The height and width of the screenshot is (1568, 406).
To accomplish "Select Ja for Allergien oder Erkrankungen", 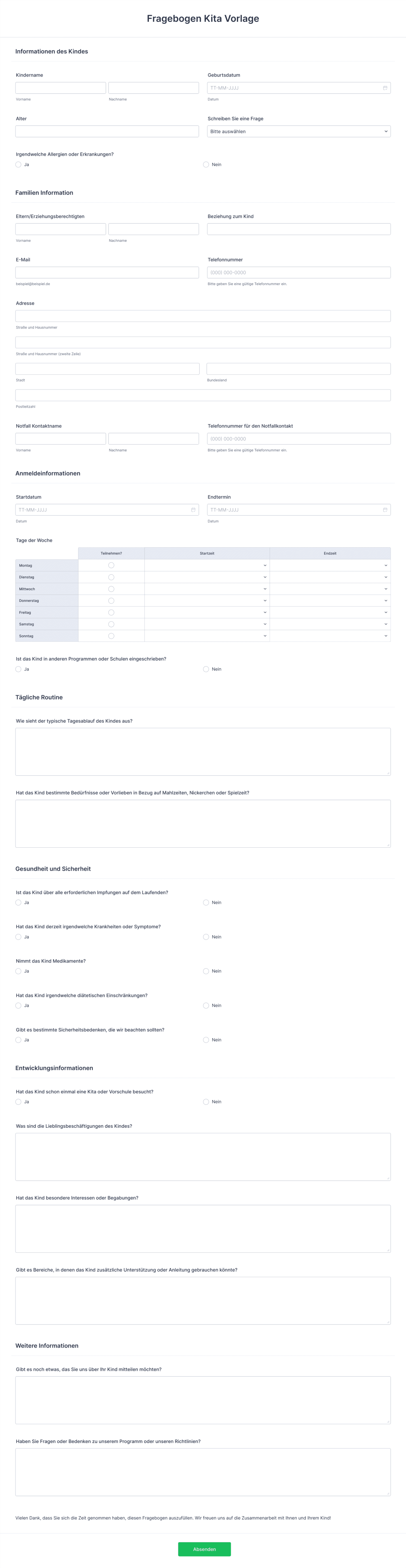I will pos(18,164).
